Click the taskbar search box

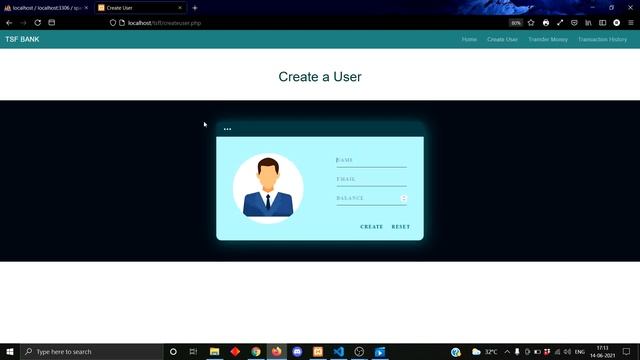coord(92,352)
